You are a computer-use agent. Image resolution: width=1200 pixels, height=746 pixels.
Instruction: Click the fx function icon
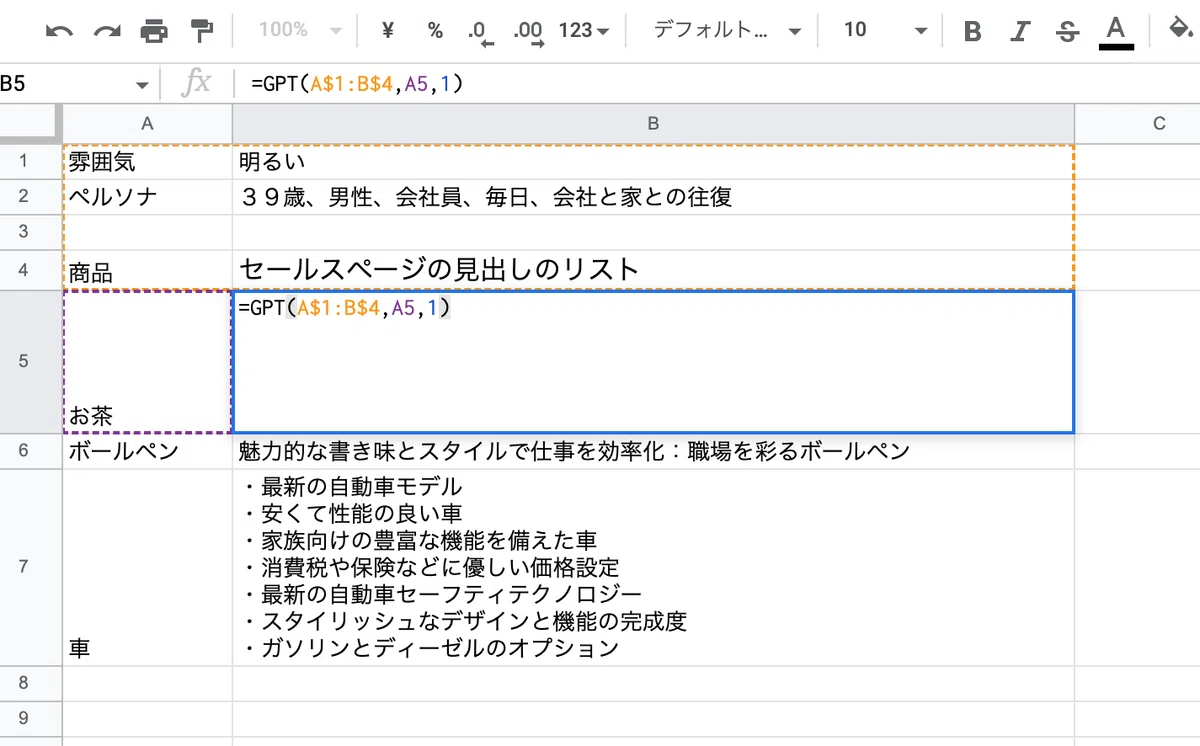click(196, 84)
